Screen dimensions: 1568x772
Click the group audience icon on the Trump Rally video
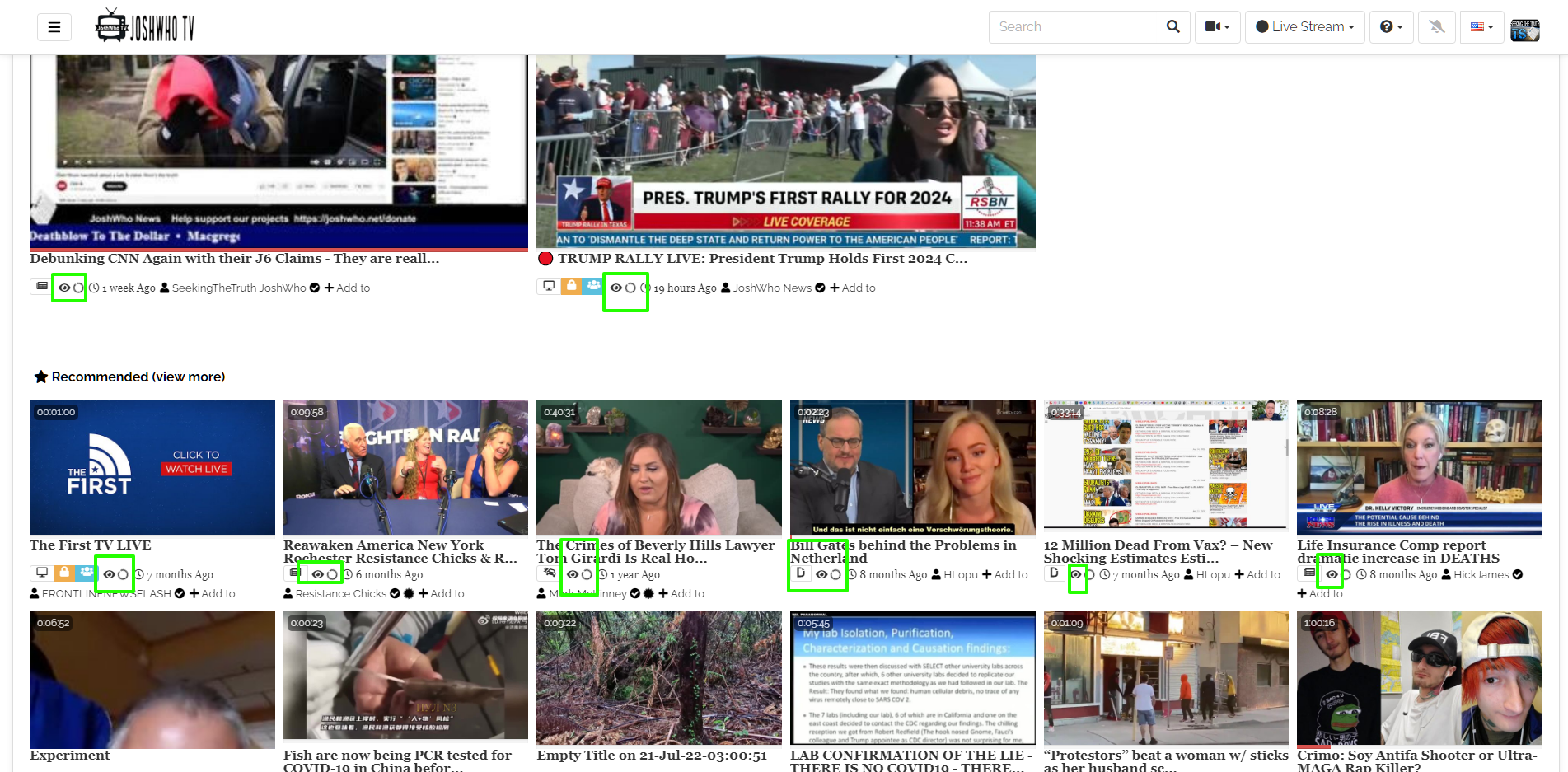pos(594,287)
